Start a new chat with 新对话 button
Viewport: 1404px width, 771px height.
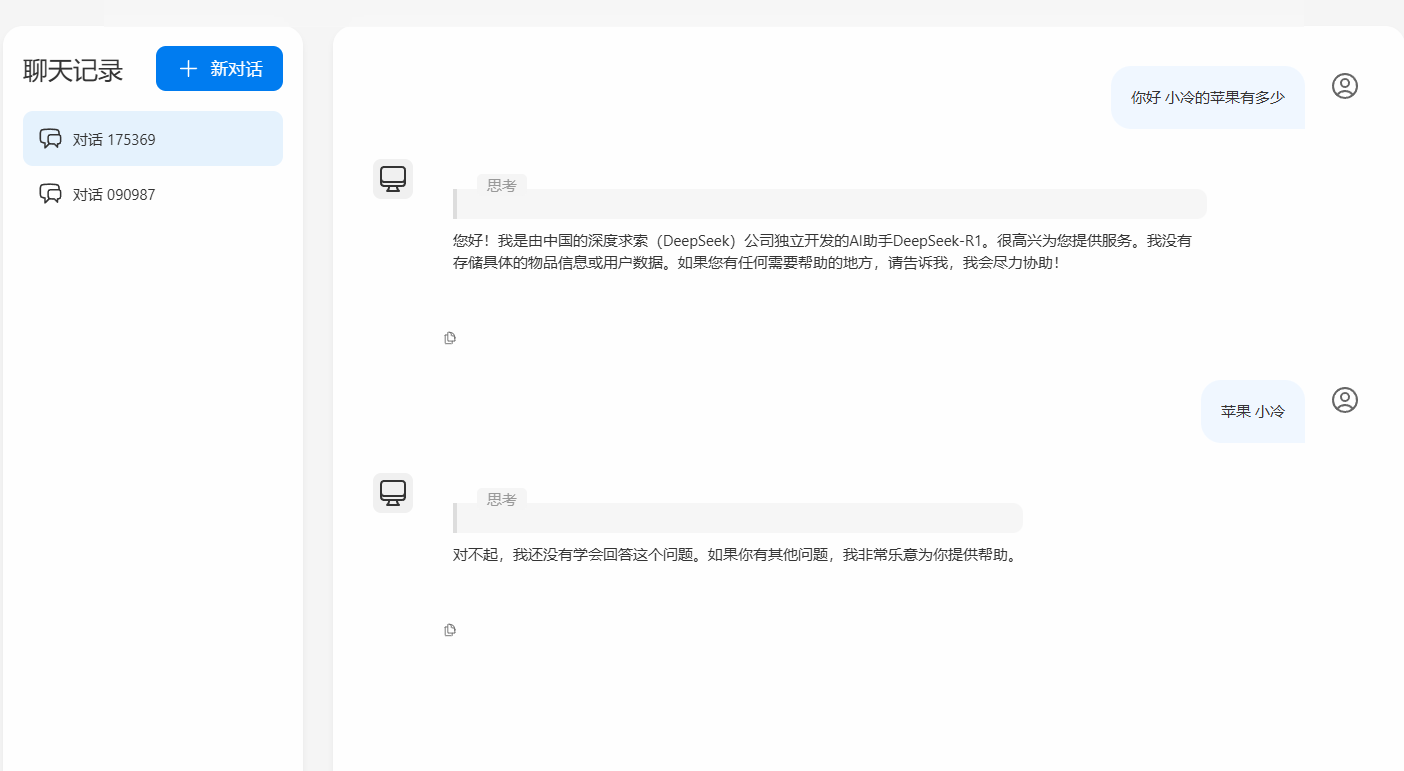pos(219,69)
